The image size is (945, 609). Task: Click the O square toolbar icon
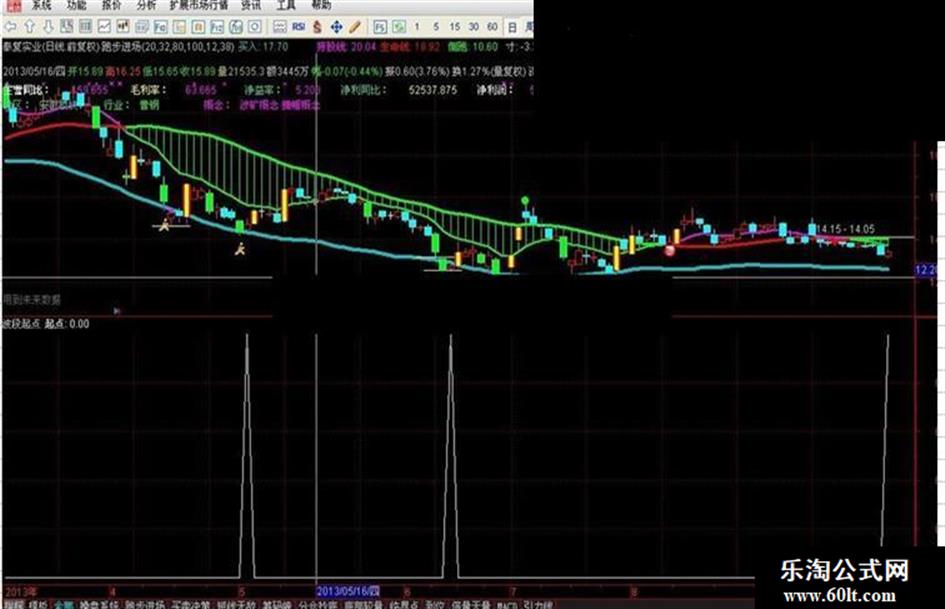pyautogui.click(x=255, y=27)
